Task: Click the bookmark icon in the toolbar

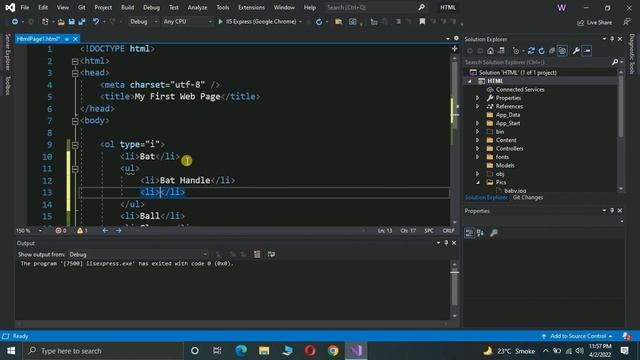Action: [422, 22]
